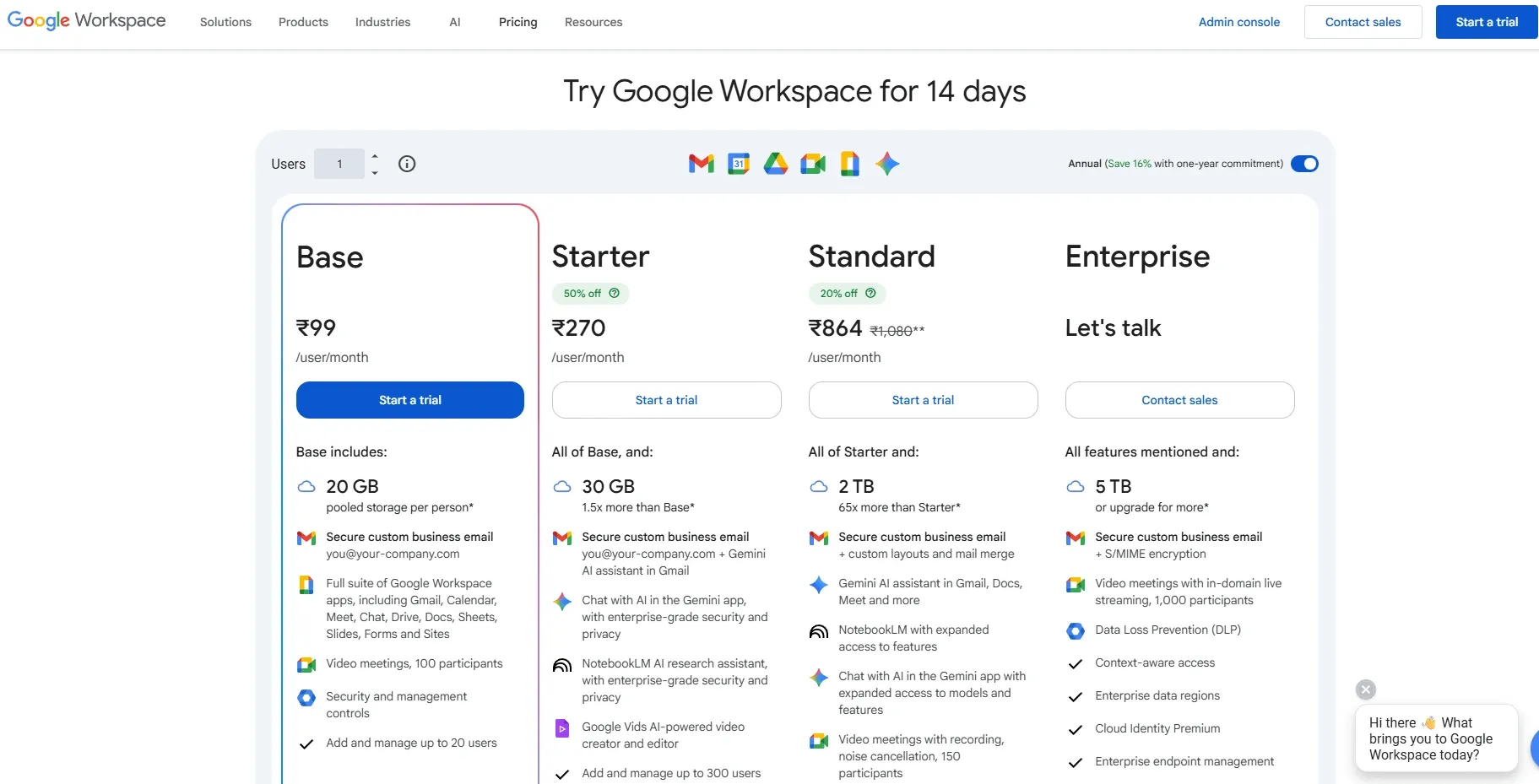Click the 'Let's talk' Enterprise price text
Screen dimensions: 1539x784
(1113, 328)
